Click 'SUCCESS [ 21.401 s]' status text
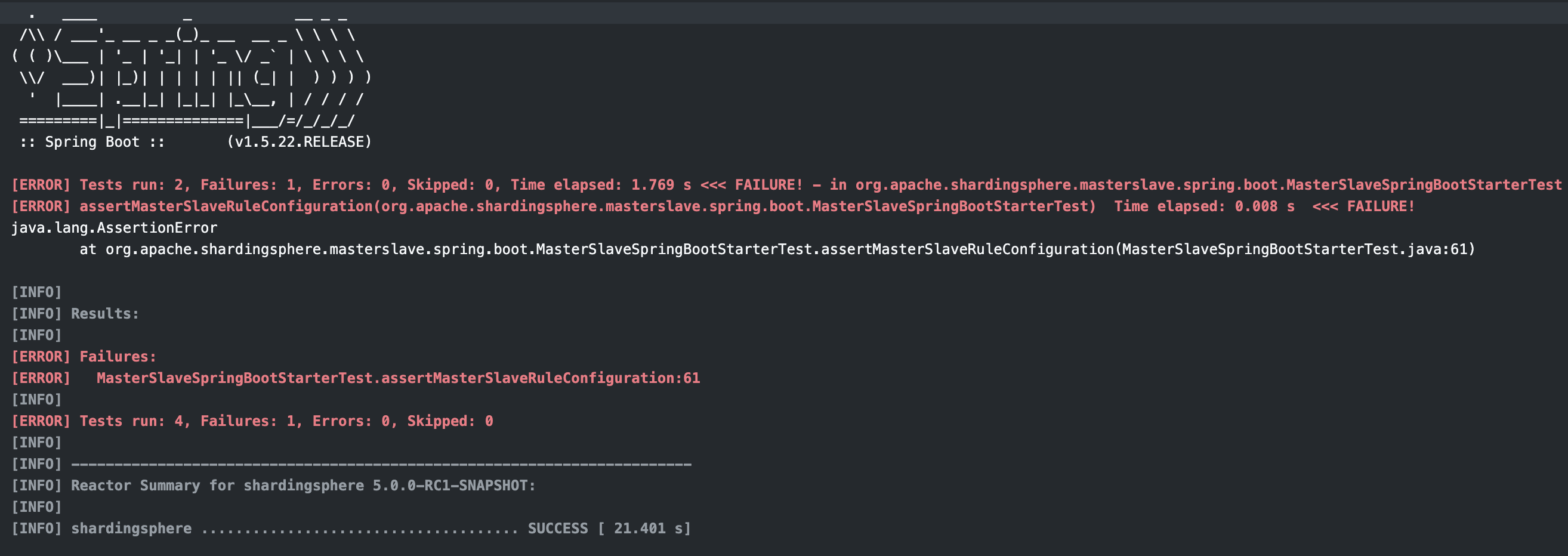1568x556 pixels. pyautogui.click(x=609, y=529)
